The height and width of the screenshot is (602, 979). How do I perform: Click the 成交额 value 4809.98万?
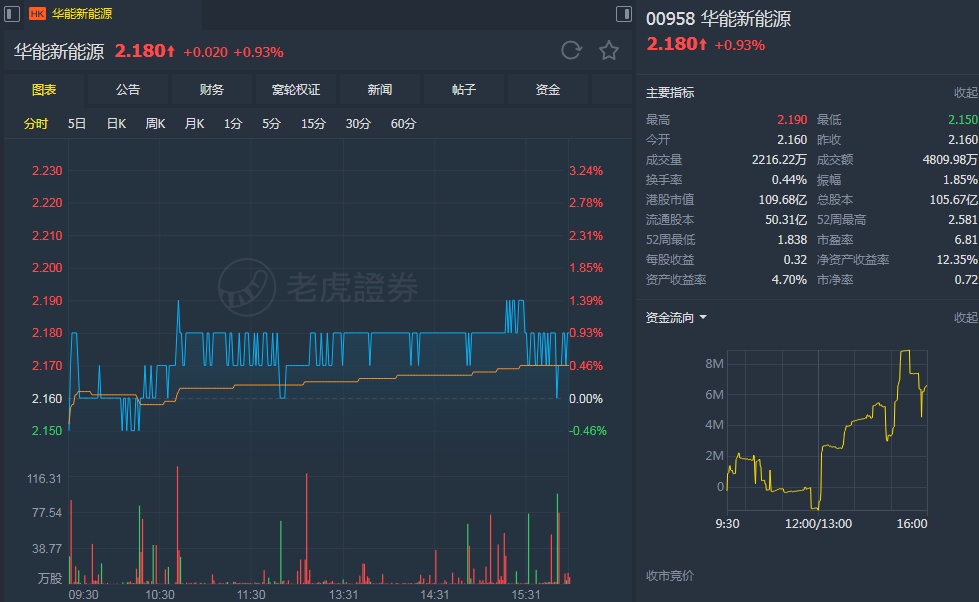pyautogui.click(x=950, y=159)
